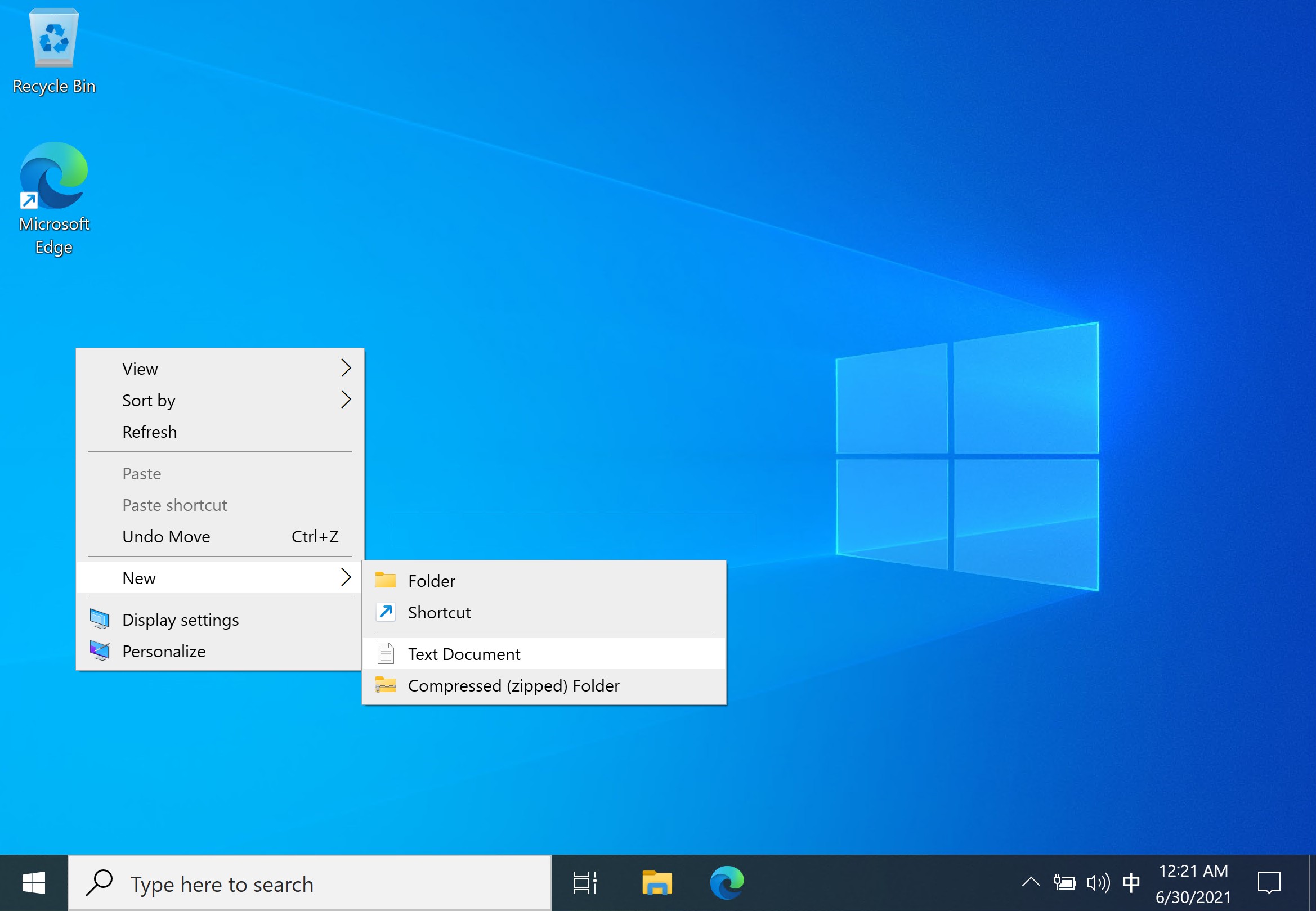Click the Type here to search box

click(x=310, y=883)
